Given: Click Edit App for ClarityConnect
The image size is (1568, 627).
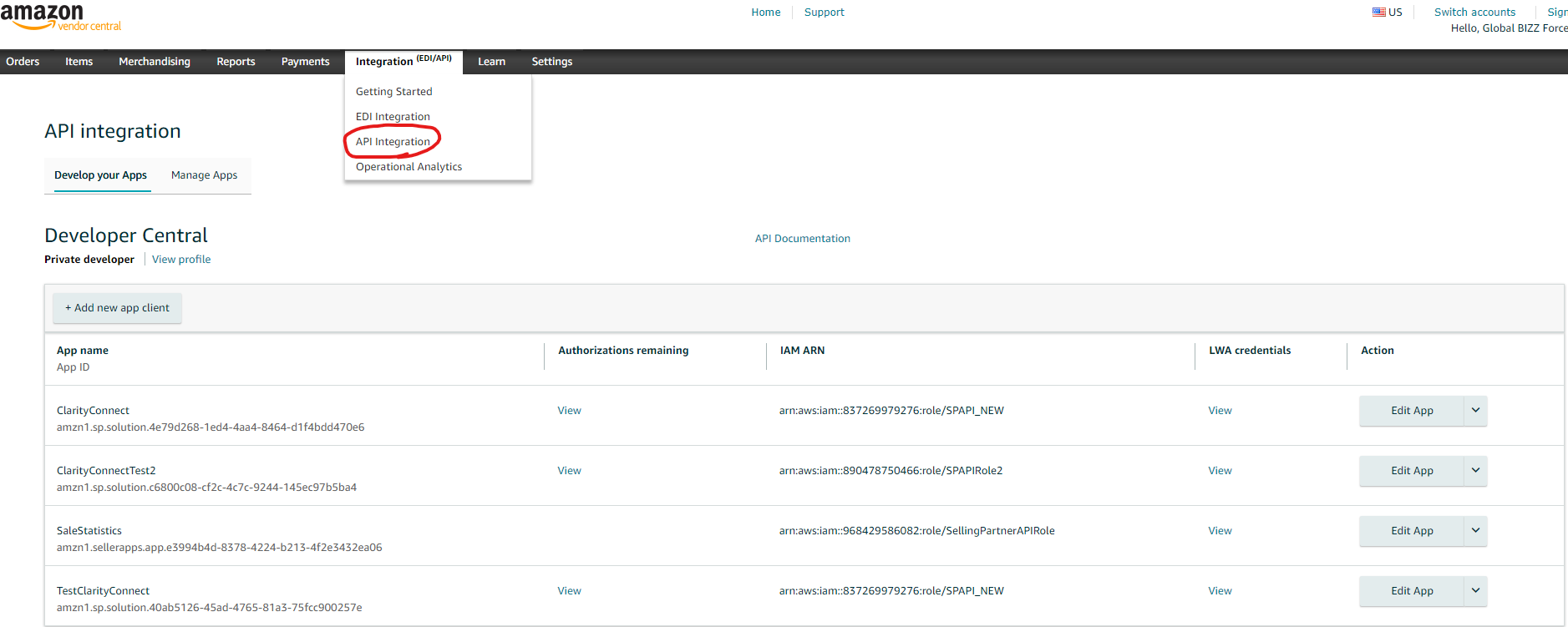Looking at the screenshot, I should point(1412,411).
